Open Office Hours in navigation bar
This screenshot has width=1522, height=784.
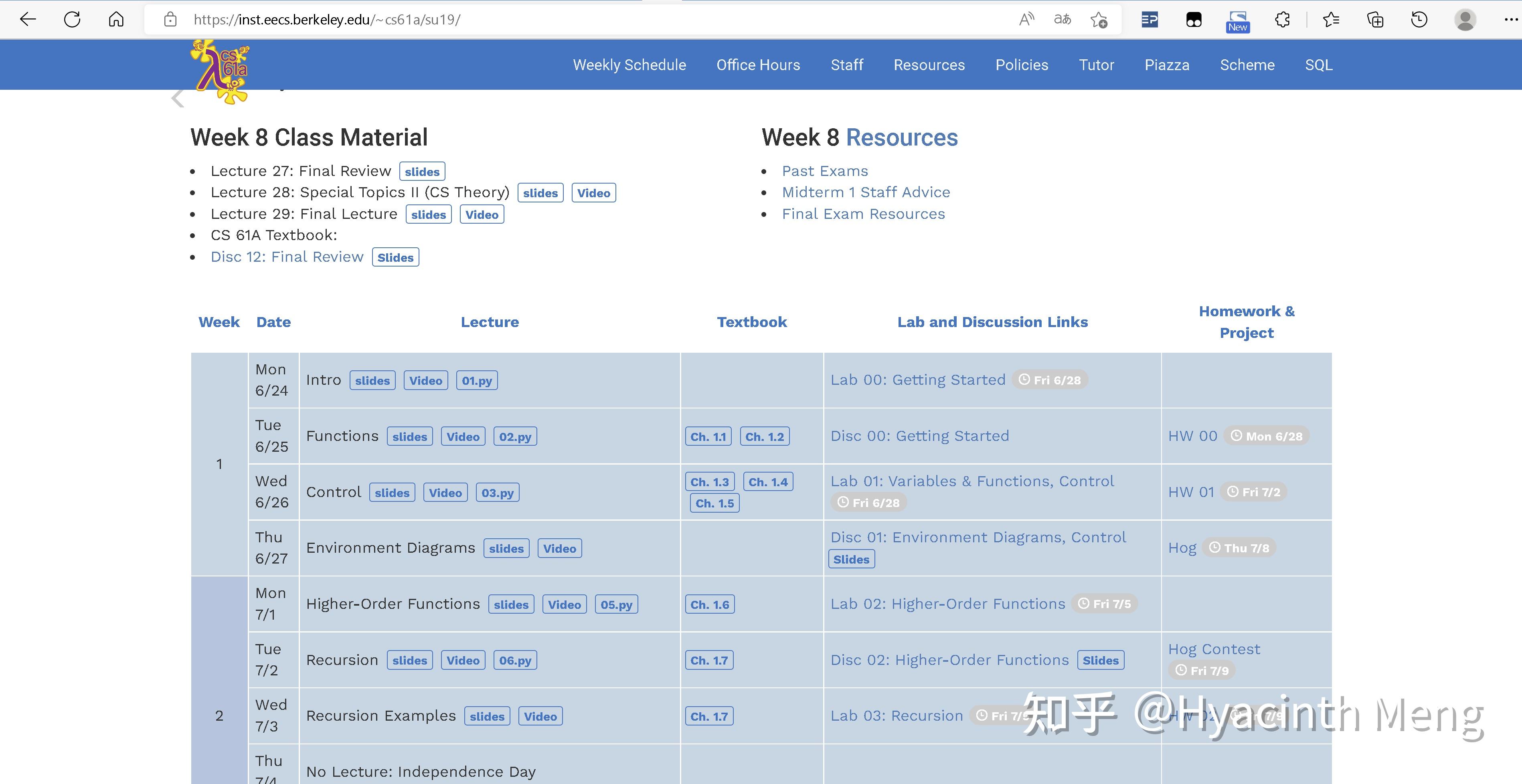(758, 65)
